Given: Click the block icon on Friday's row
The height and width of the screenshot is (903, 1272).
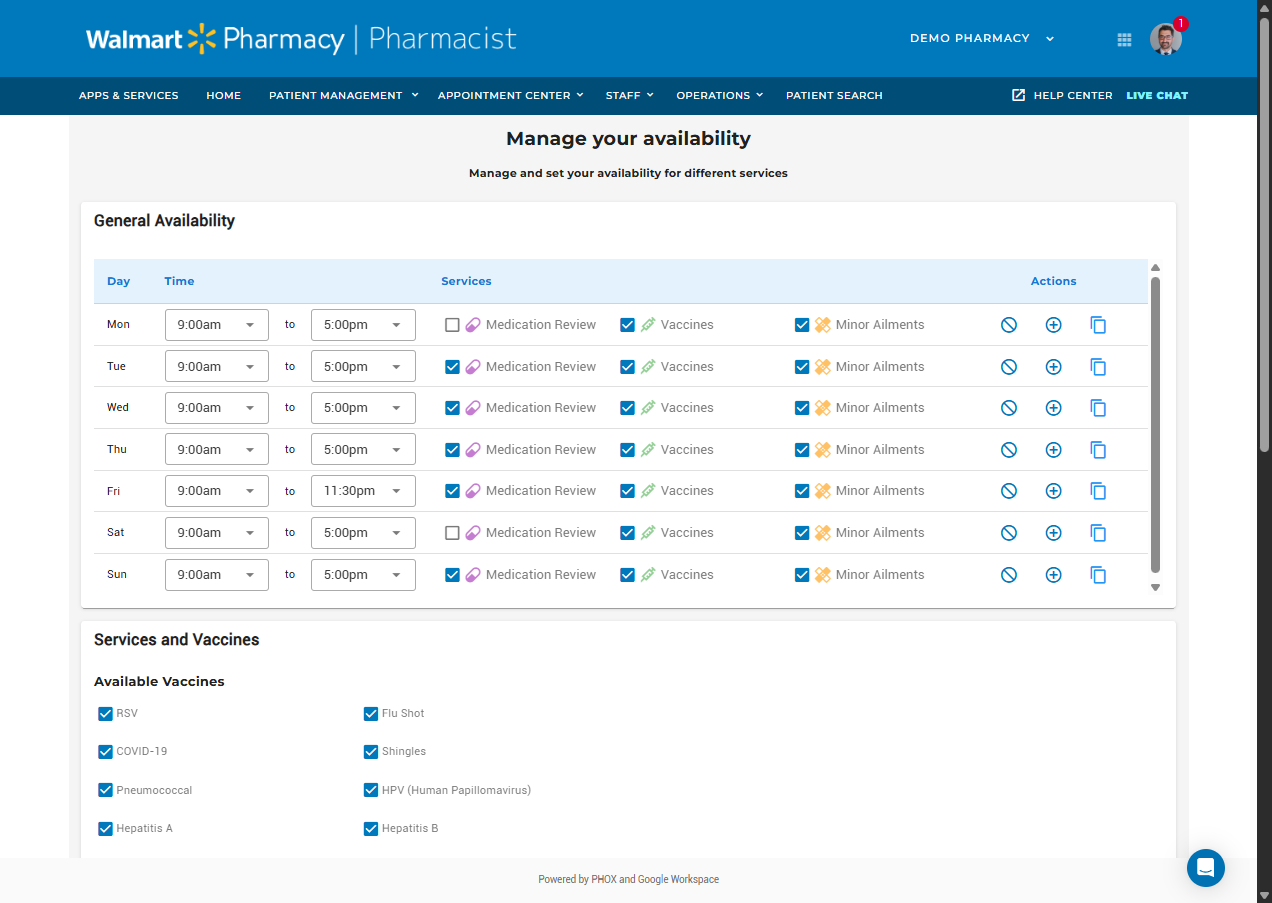Looking at the screenshot, I should tap(1009, 491).
